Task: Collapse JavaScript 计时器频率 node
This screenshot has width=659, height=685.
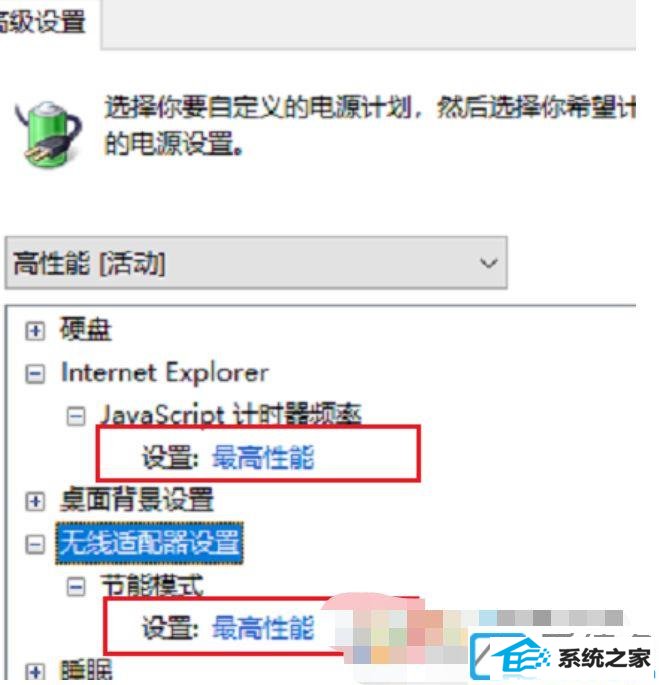Action: click(76, 416)
